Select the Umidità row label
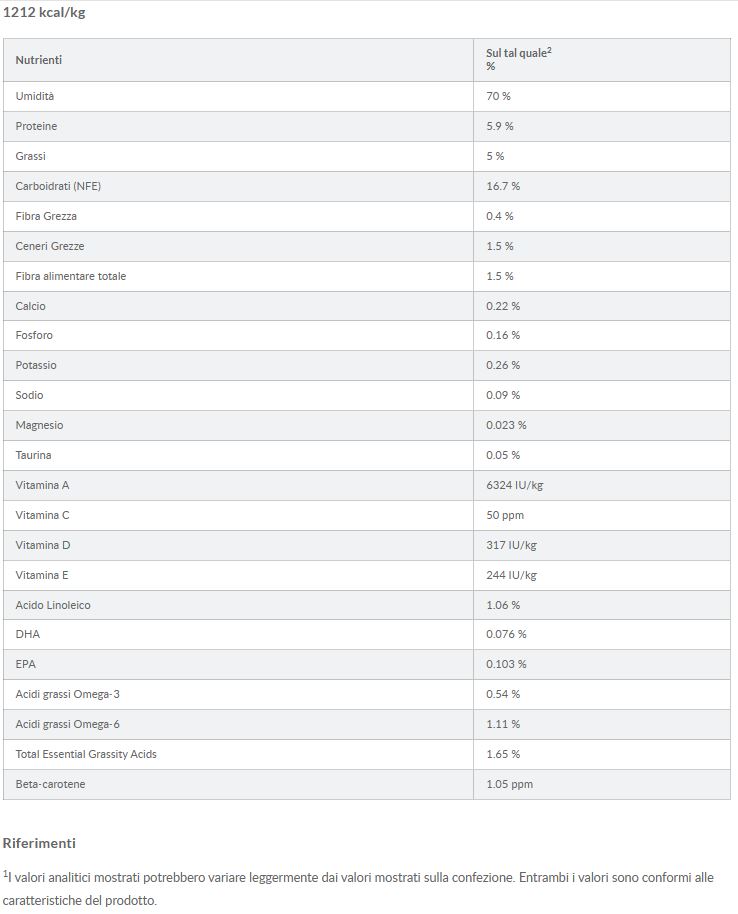738x914 pixels. (34, 96)
